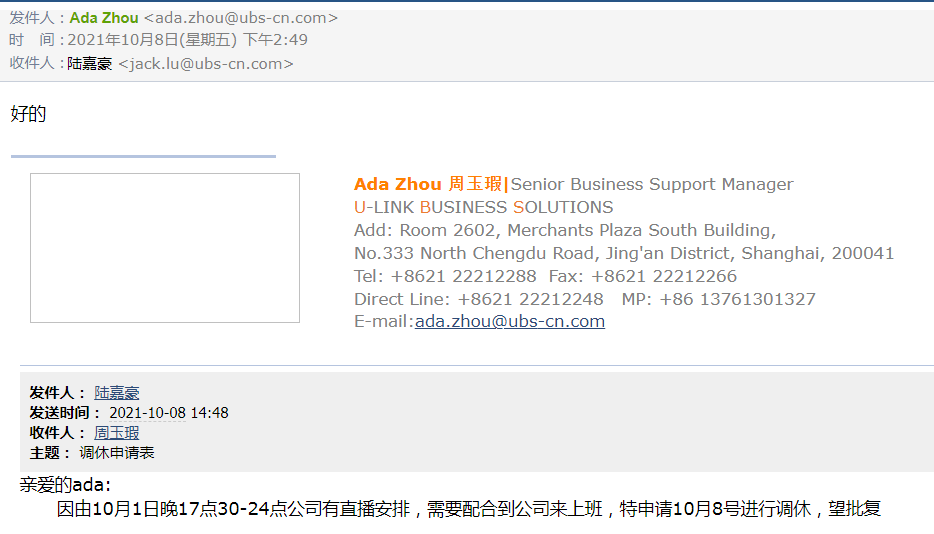This screenshot has height=534, width=934.
Task: Click the empty signature image placeholder
Action: (165, 248)
